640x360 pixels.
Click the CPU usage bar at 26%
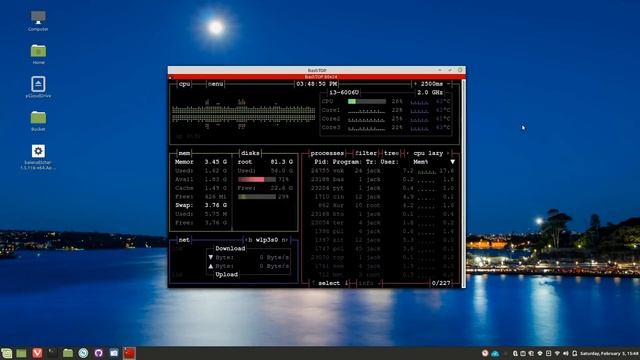tap(367, 101)
